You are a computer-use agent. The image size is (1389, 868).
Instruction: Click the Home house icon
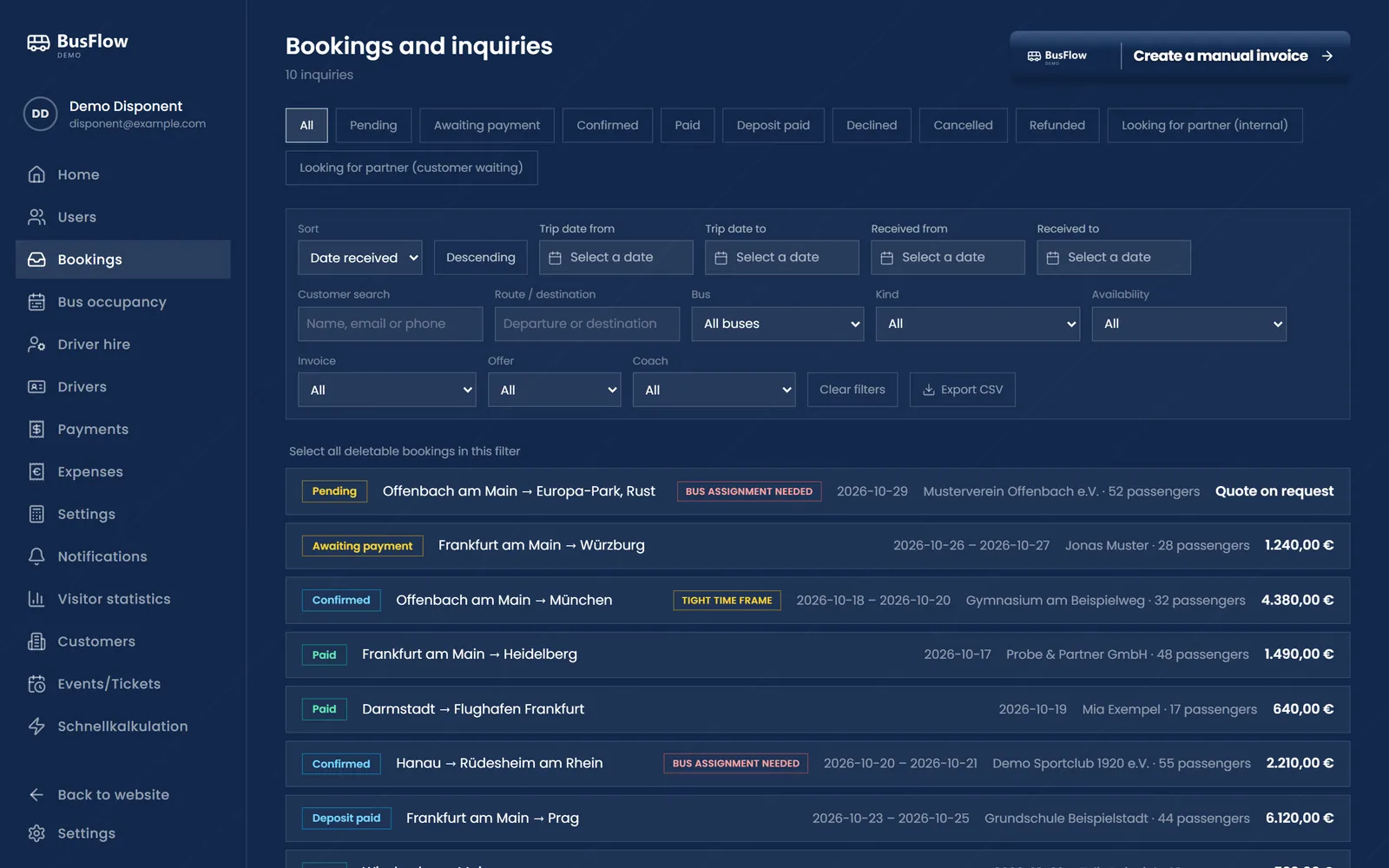click(x=36, y=174)
